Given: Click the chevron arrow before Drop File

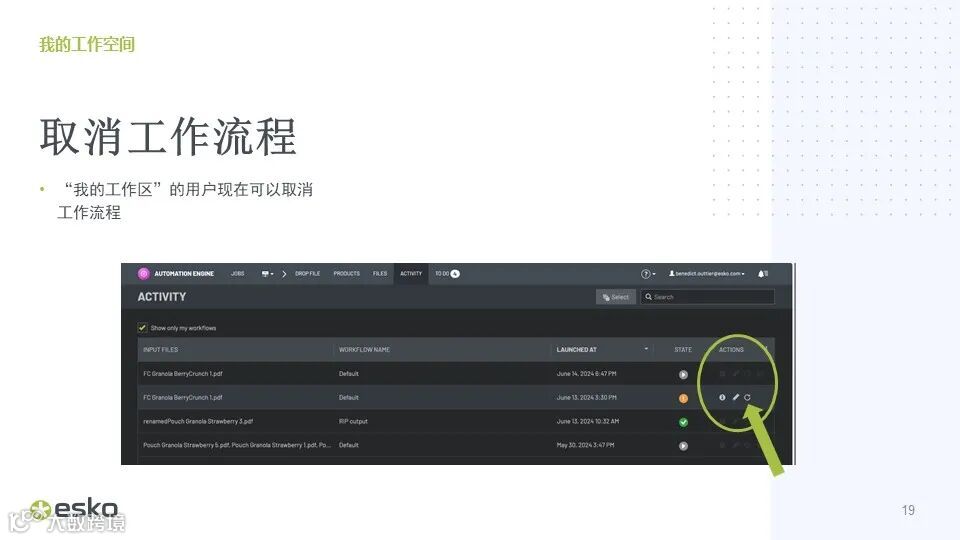Looking at the screenshot, I should [x=284, y=274].
